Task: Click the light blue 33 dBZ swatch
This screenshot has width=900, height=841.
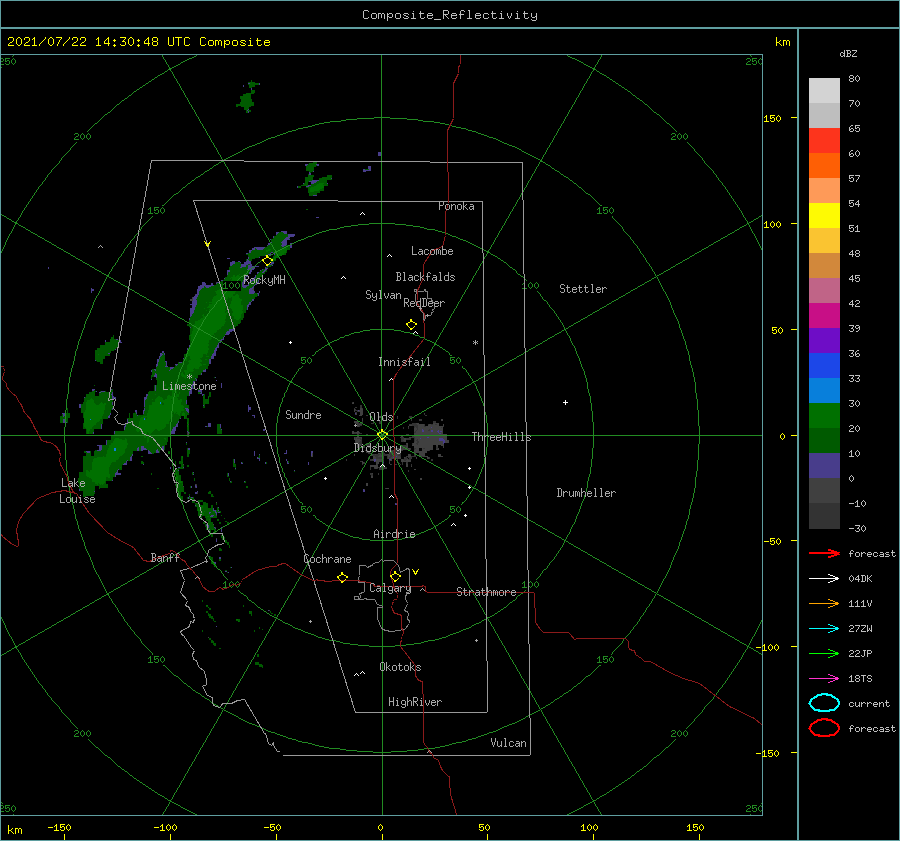Action: click(x=824, y=391)
